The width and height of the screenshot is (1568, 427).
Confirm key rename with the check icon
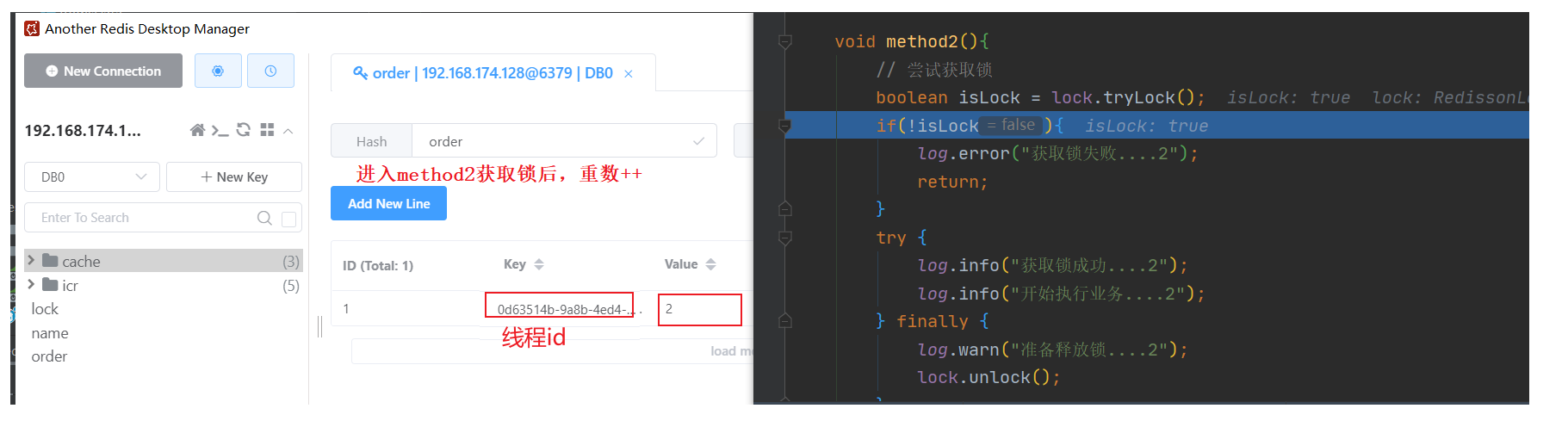(x=698, y=141)
